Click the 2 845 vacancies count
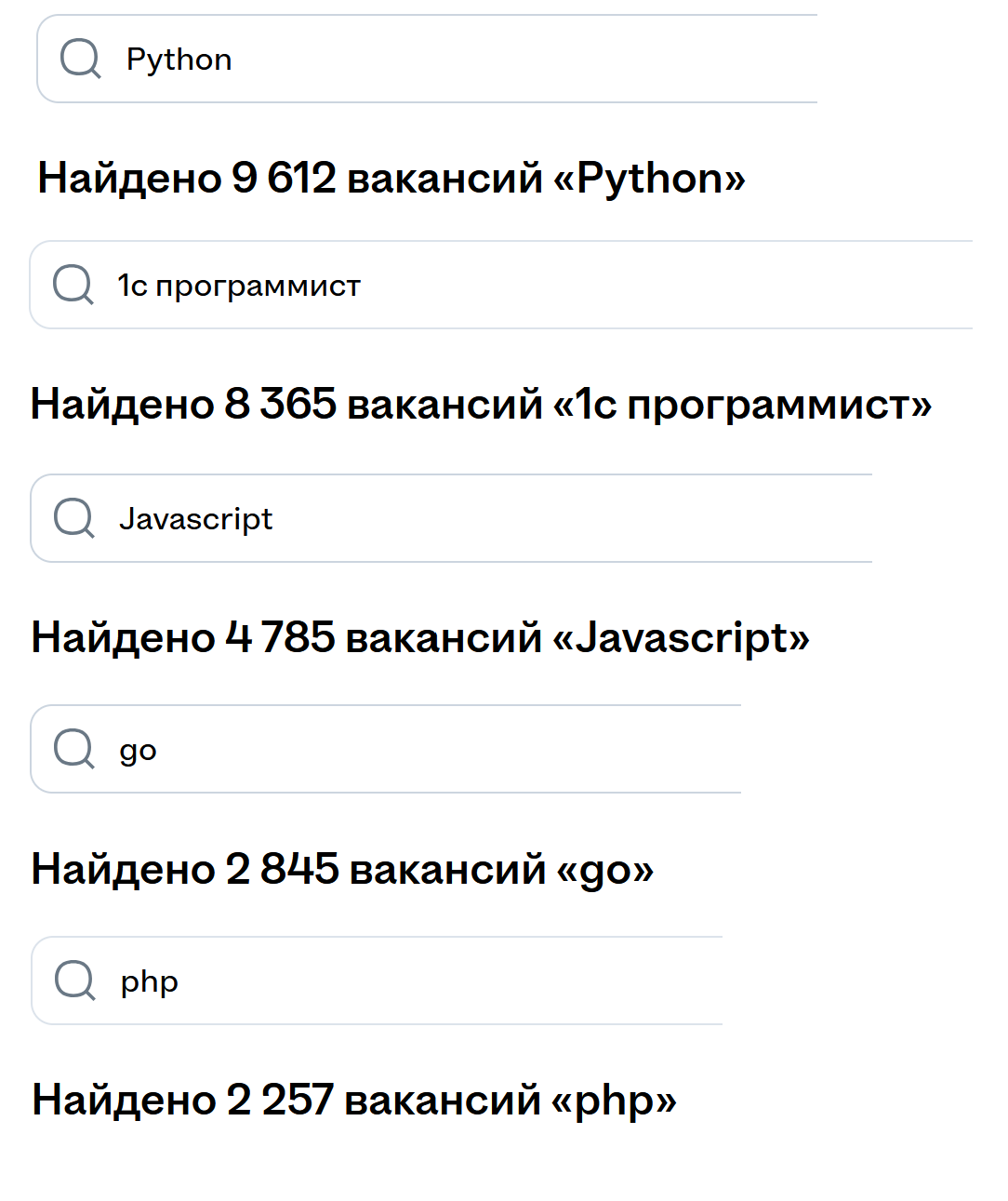This screenshot has height=1201, width=1008. [x=282, y=869]
